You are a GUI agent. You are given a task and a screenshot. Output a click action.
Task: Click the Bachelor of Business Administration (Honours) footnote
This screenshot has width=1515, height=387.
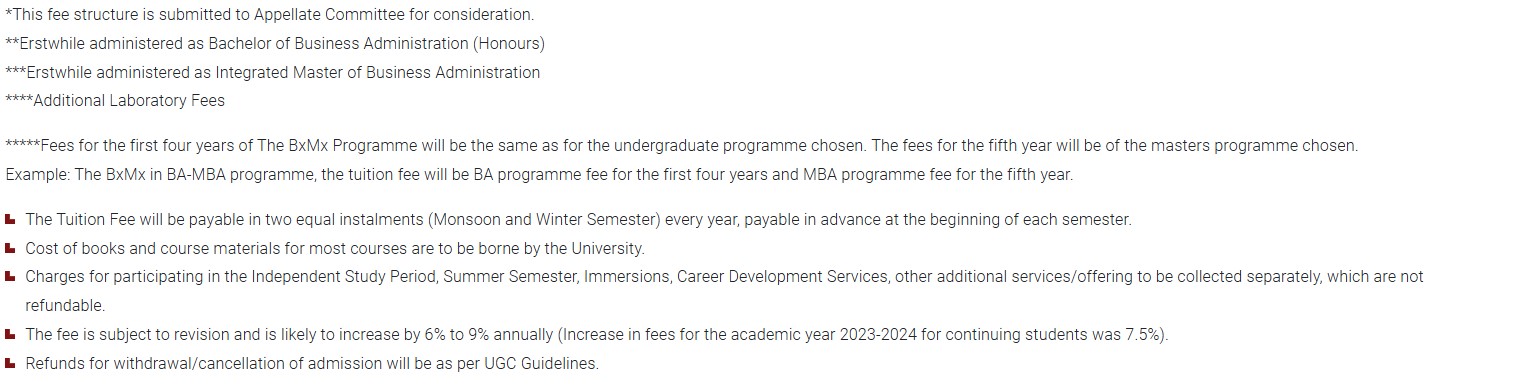click(275, 44)
